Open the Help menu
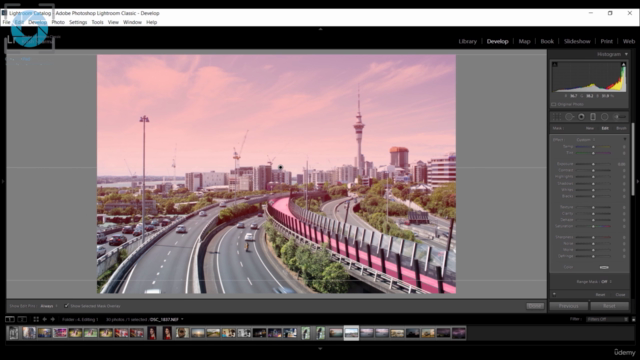 [x=151, y=22]
